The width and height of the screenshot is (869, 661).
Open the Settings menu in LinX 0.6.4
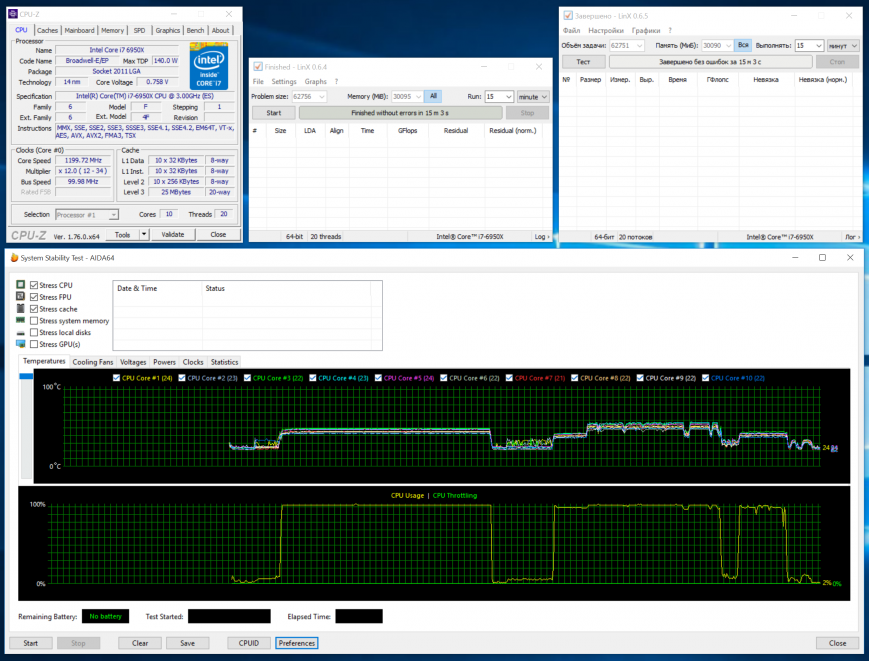pyautogui.click(x=284, y=81)
